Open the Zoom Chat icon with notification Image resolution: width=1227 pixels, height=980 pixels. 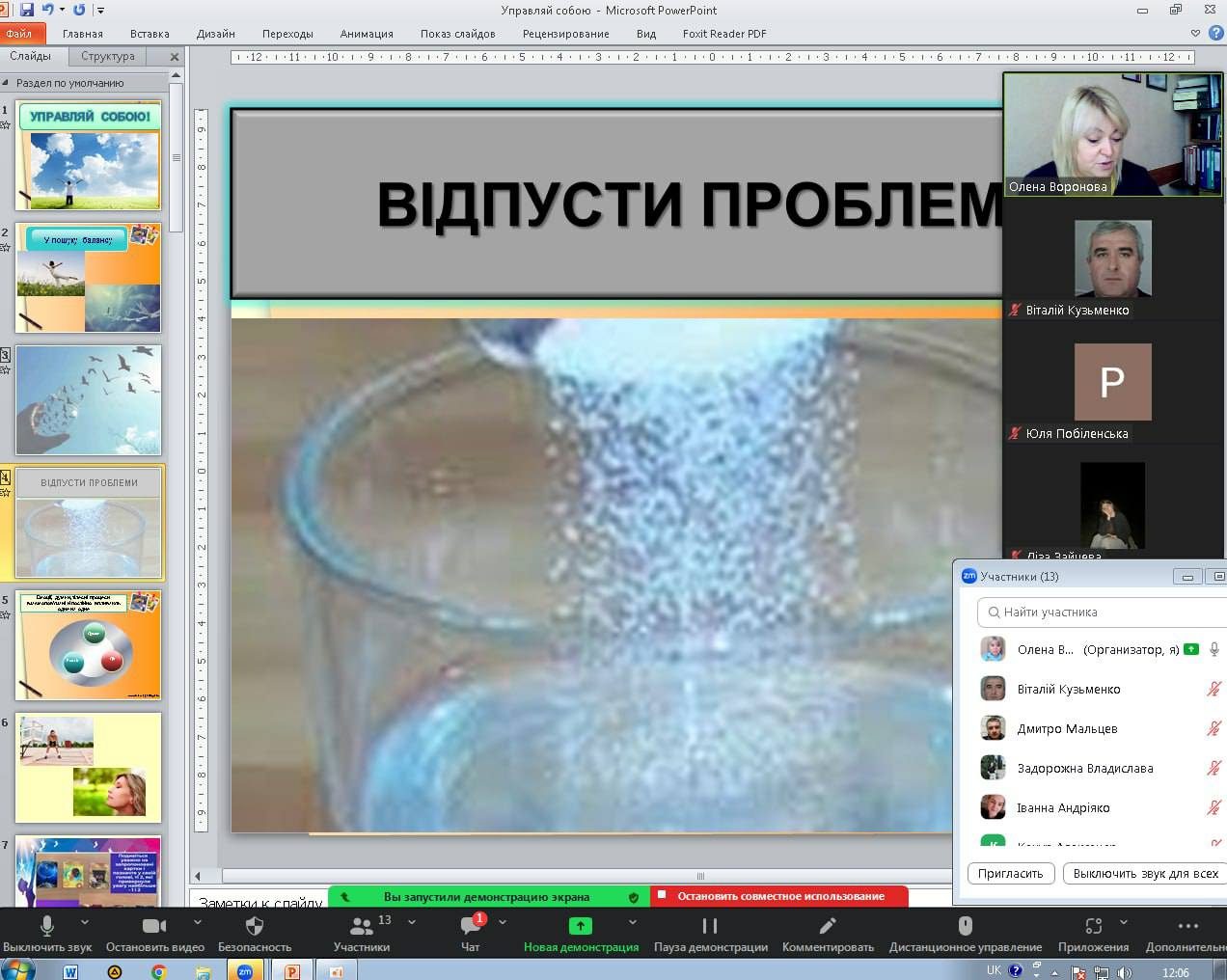471,927
